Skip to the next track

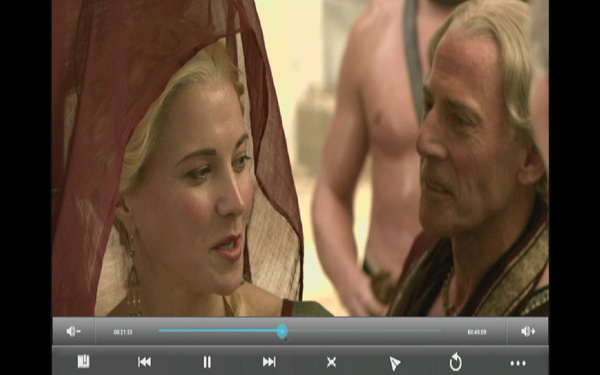pyautogui.click(x=269, y=362)
